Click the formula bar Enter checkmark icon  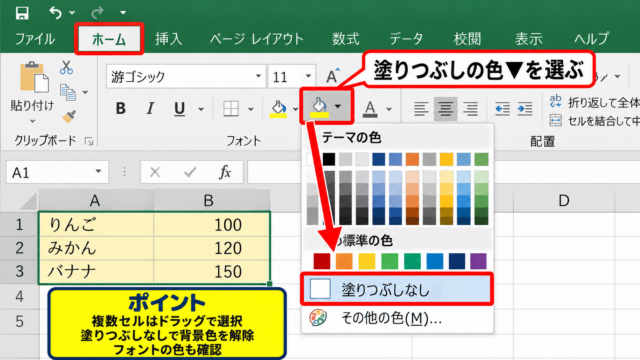[190, 172]
